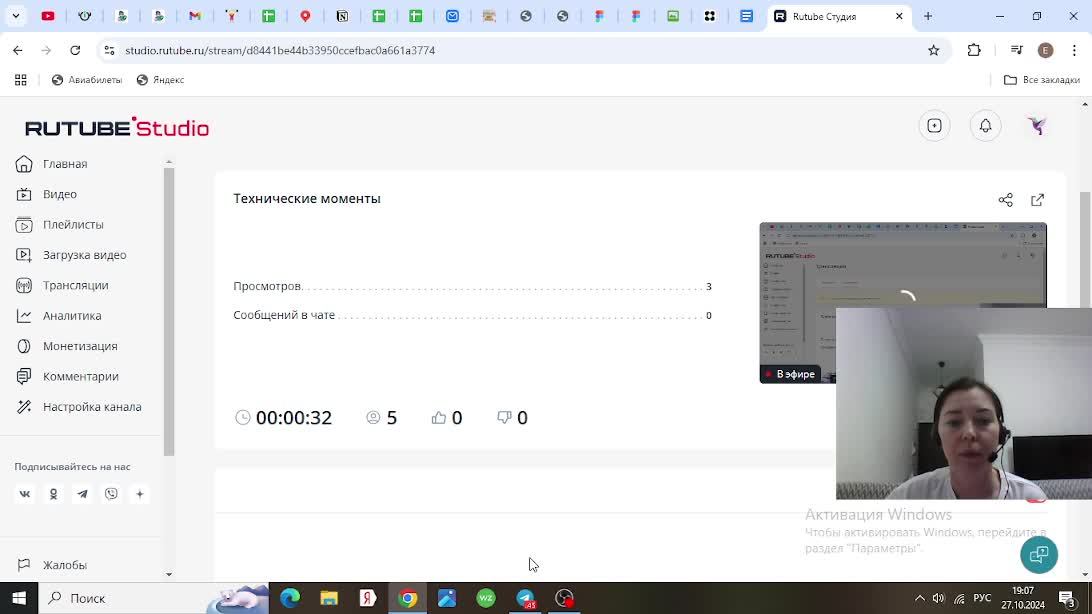Open Все закладки folder
This screenshot has width=1092, height=614.
coord(1042,80)
